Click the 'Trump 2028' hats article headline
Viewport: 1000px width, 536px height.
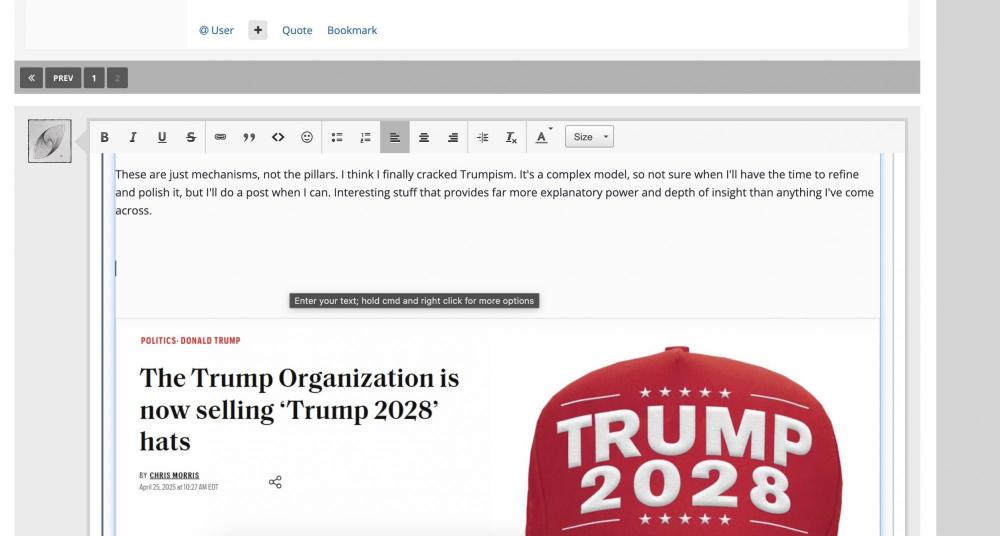point(299,410)
